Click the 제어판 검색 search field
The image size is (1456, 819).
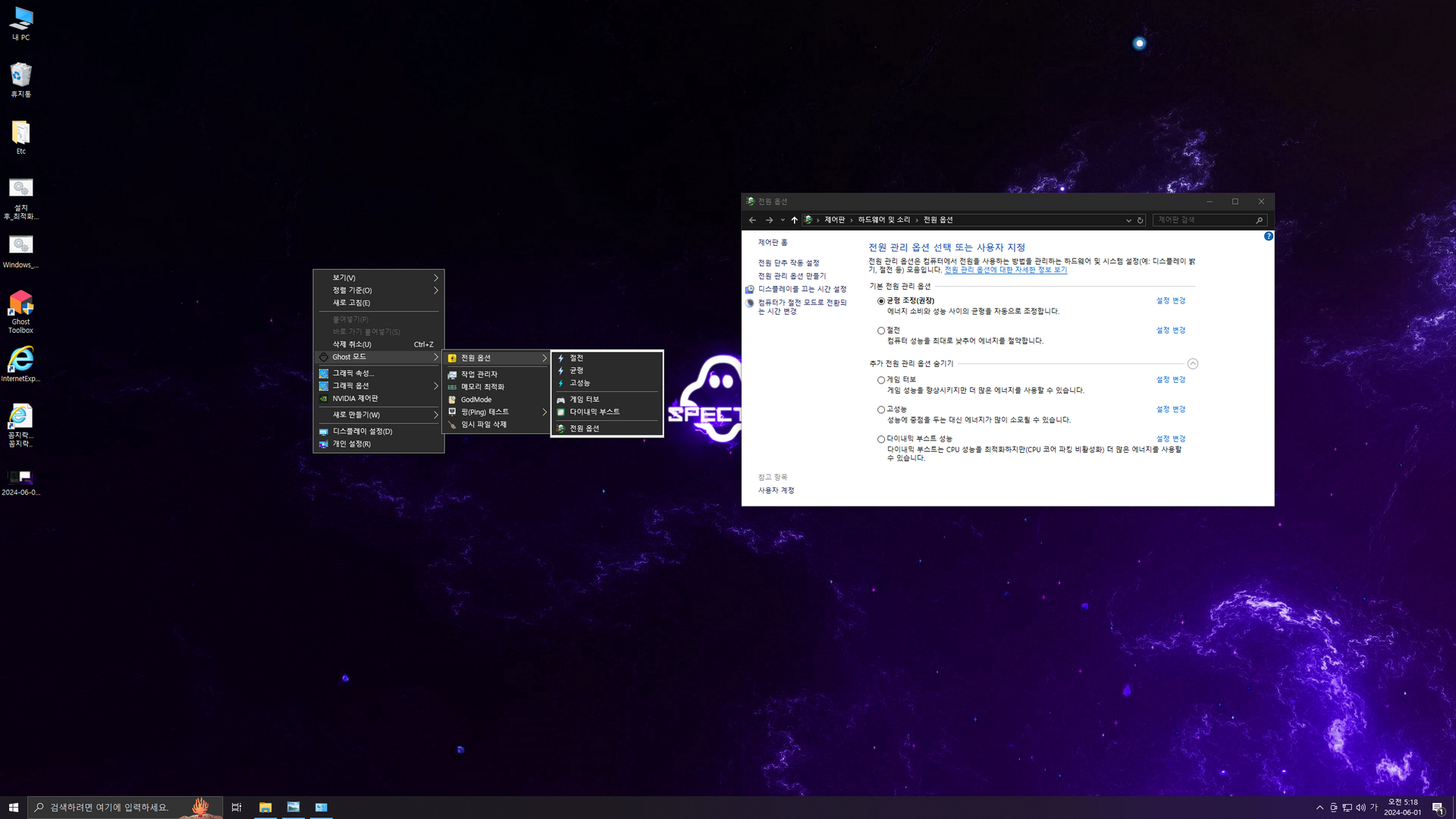pos(1204,220)
